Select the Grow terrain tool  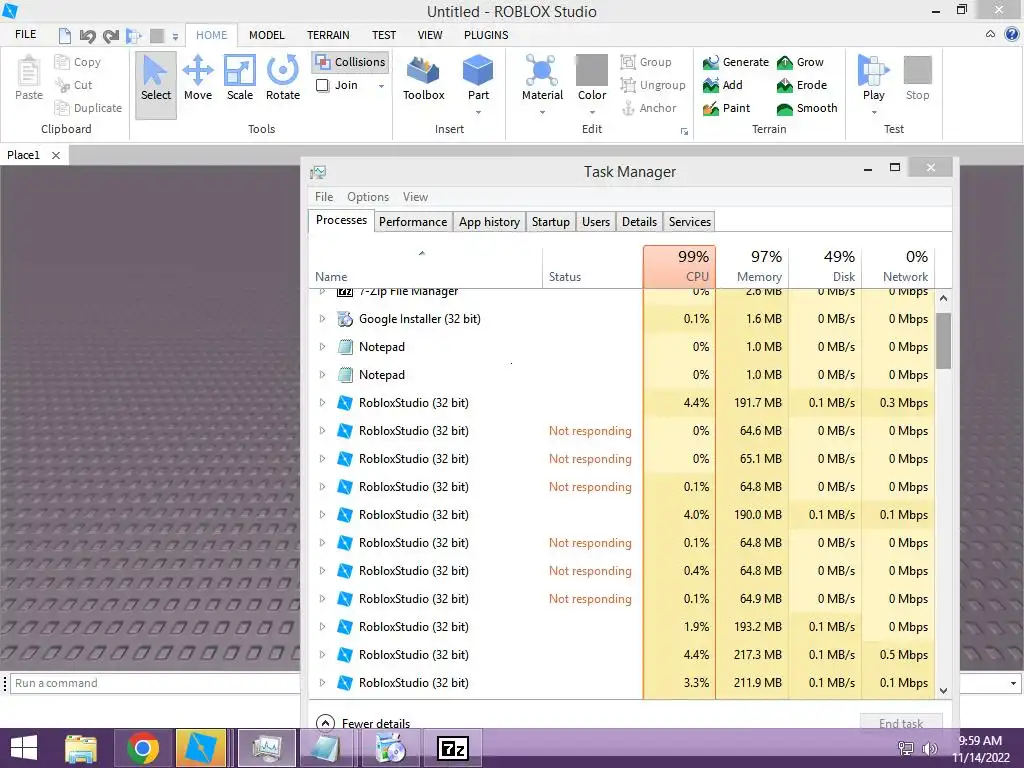[800, 62]
